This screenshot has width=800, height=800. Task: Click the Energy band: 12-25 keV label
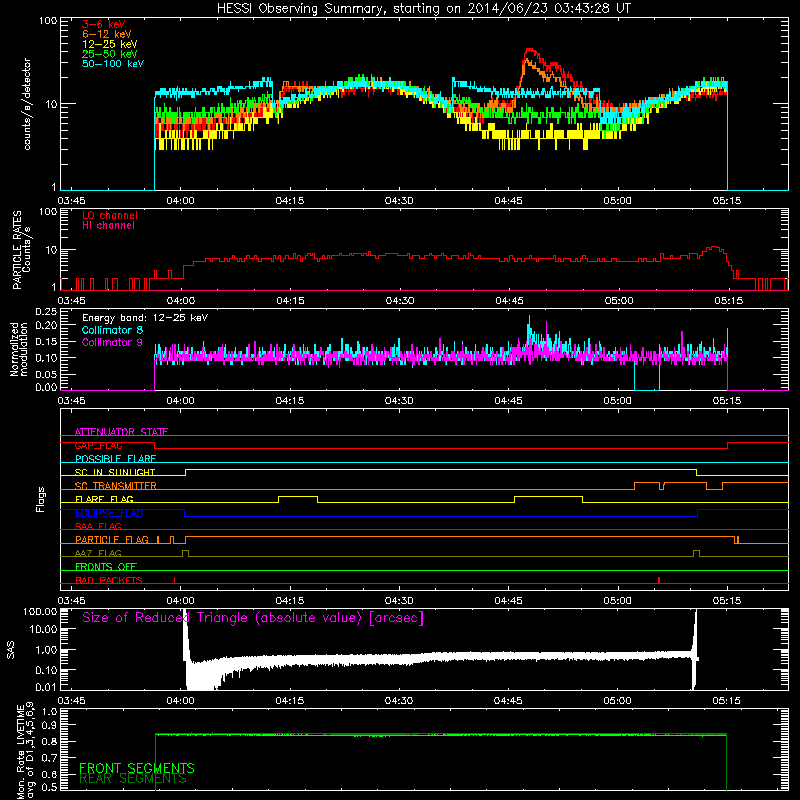pyautogui.click(x=145, y=318)
